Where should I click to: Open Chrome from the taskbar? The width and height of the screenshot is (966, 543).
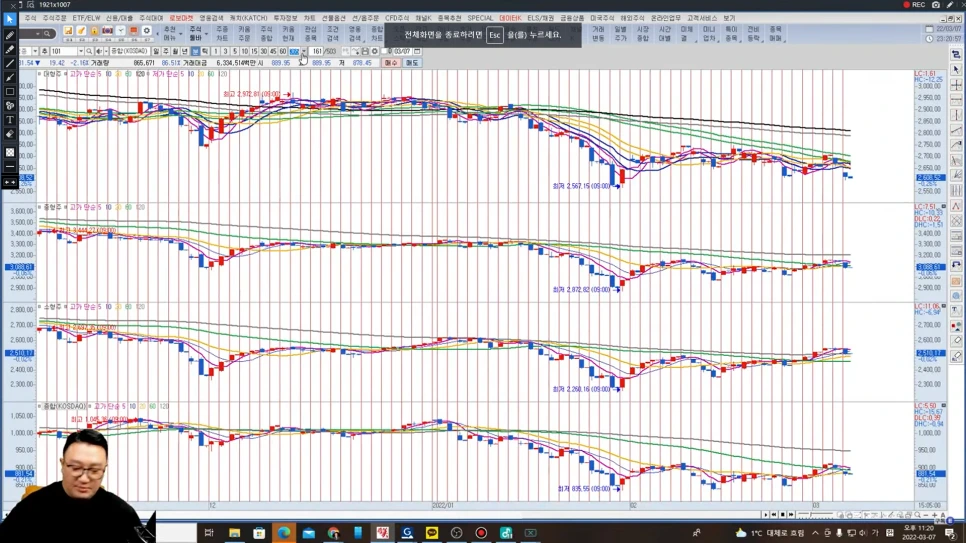333,533
